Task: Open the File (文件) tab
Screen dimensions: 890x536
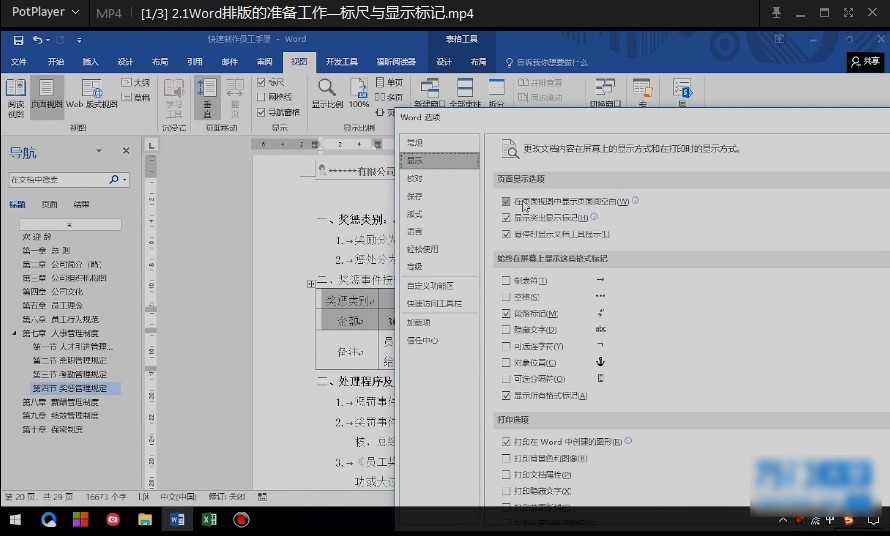Action: (18, 62)
